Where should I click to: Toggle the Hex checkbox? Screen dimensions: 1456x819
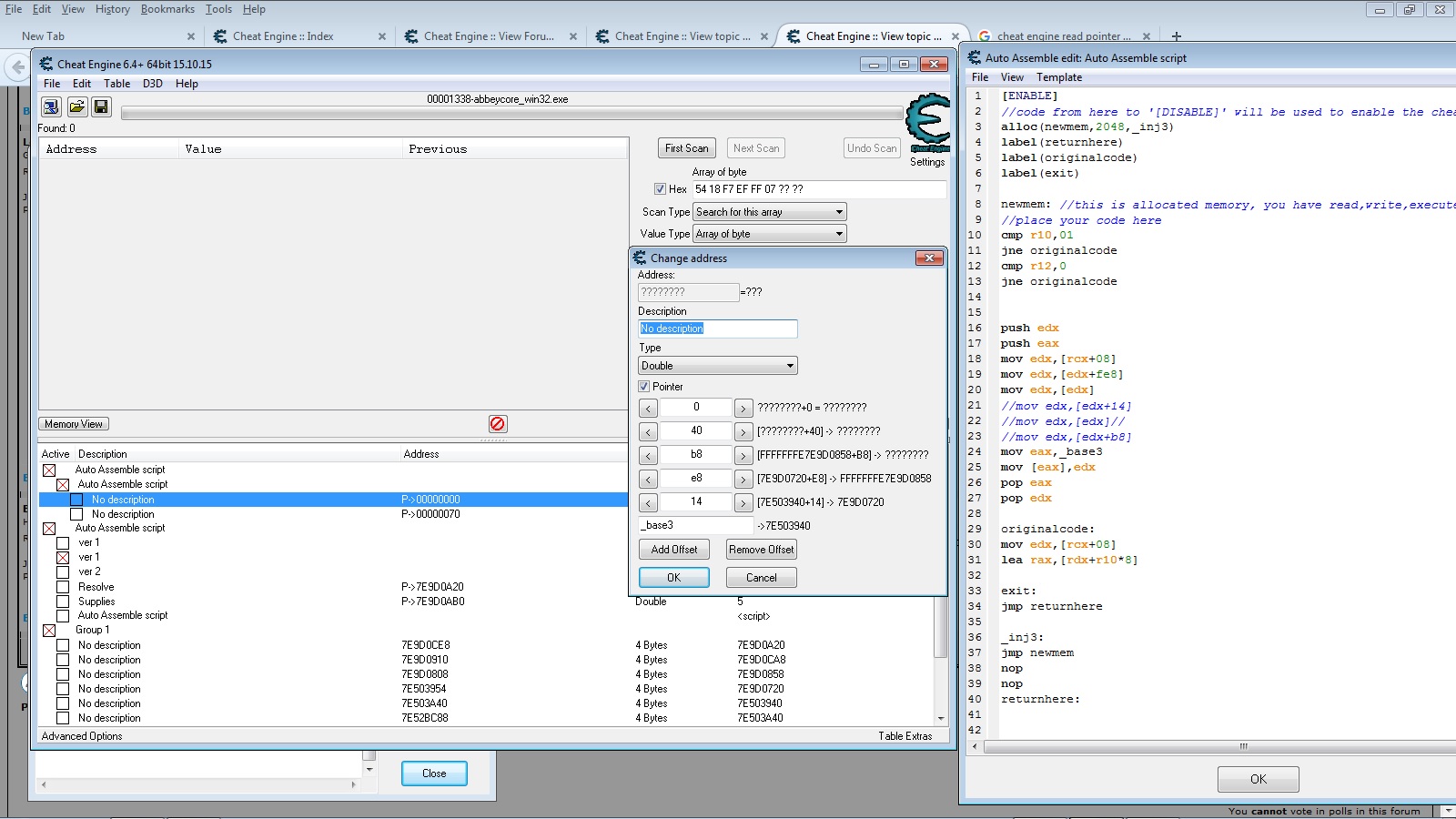pos(660,189)
